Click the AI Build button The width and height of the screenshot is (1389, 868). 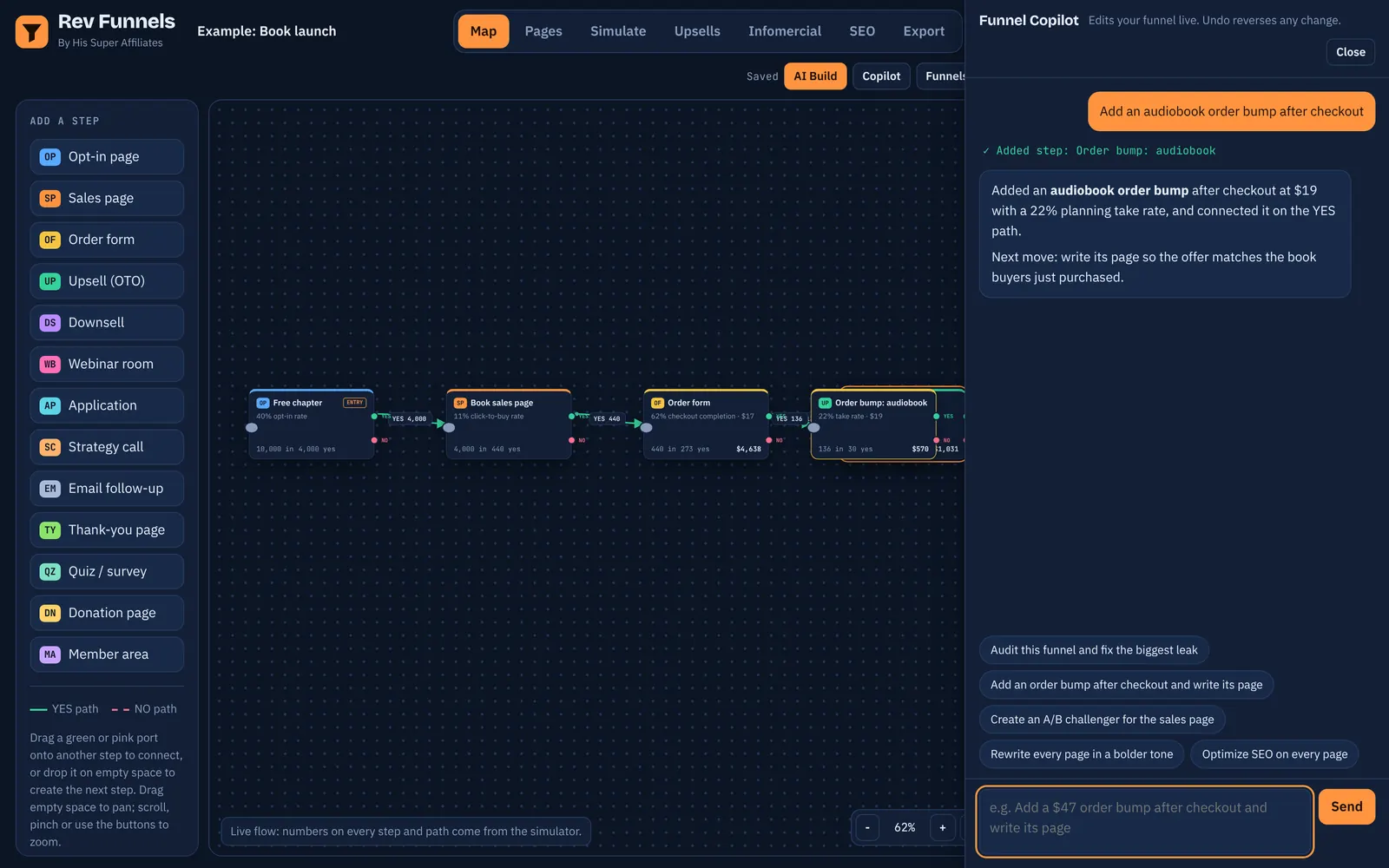815,76
